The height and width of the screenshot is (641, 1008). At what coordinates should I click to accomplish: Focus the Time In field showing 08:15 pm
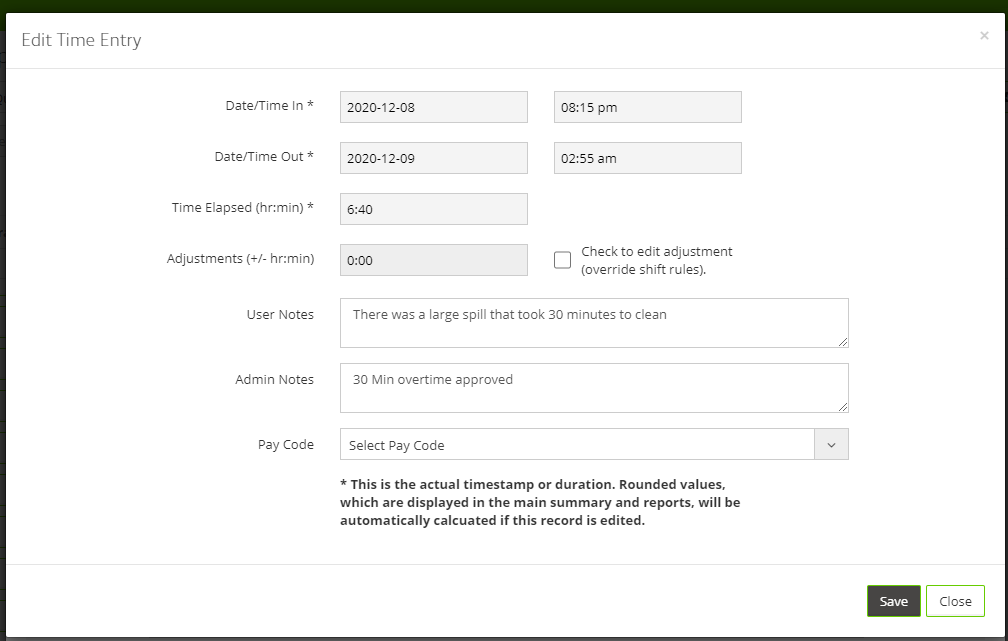click(x=647, y=107)
